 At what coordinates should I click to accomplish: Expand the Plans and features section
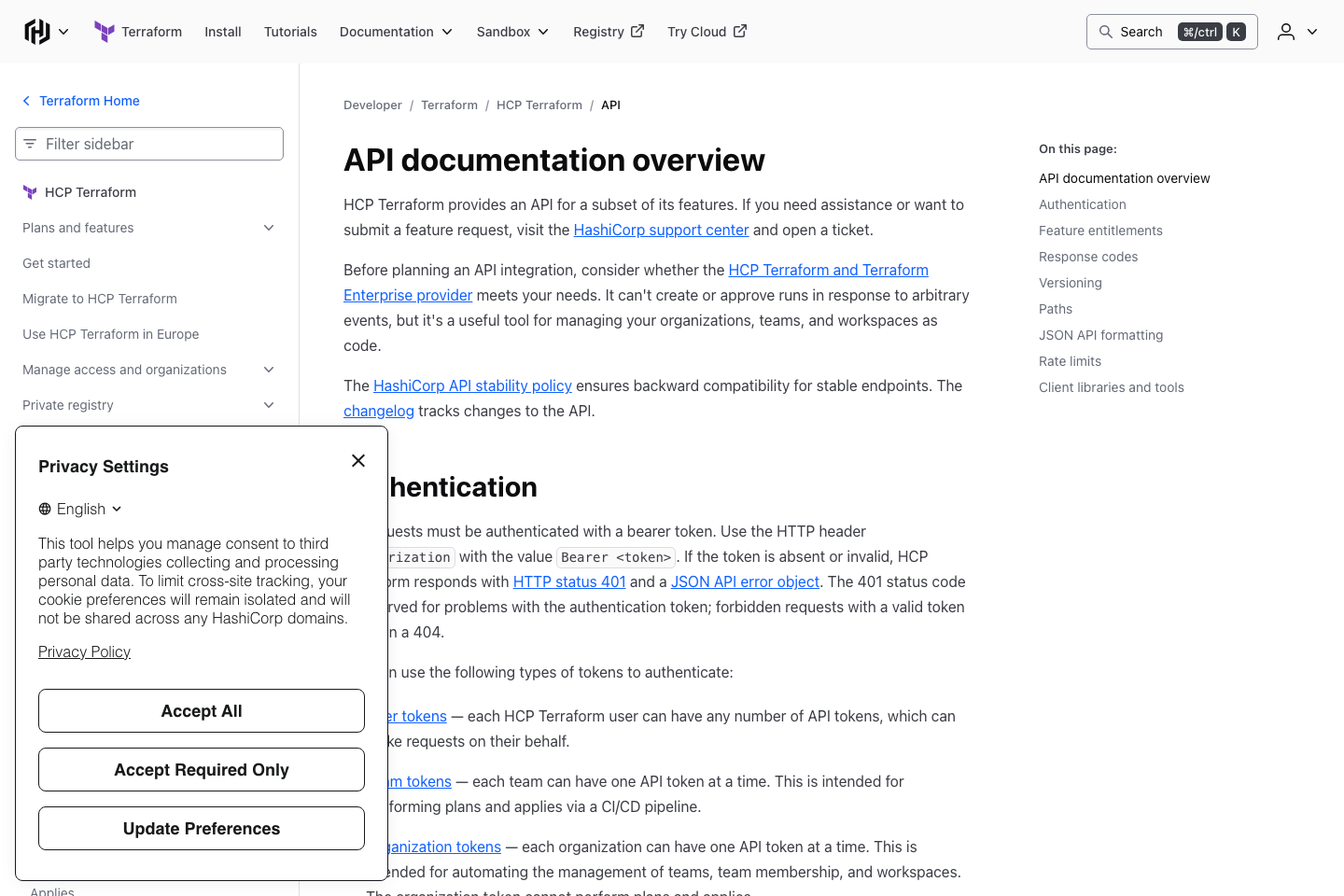269,228
